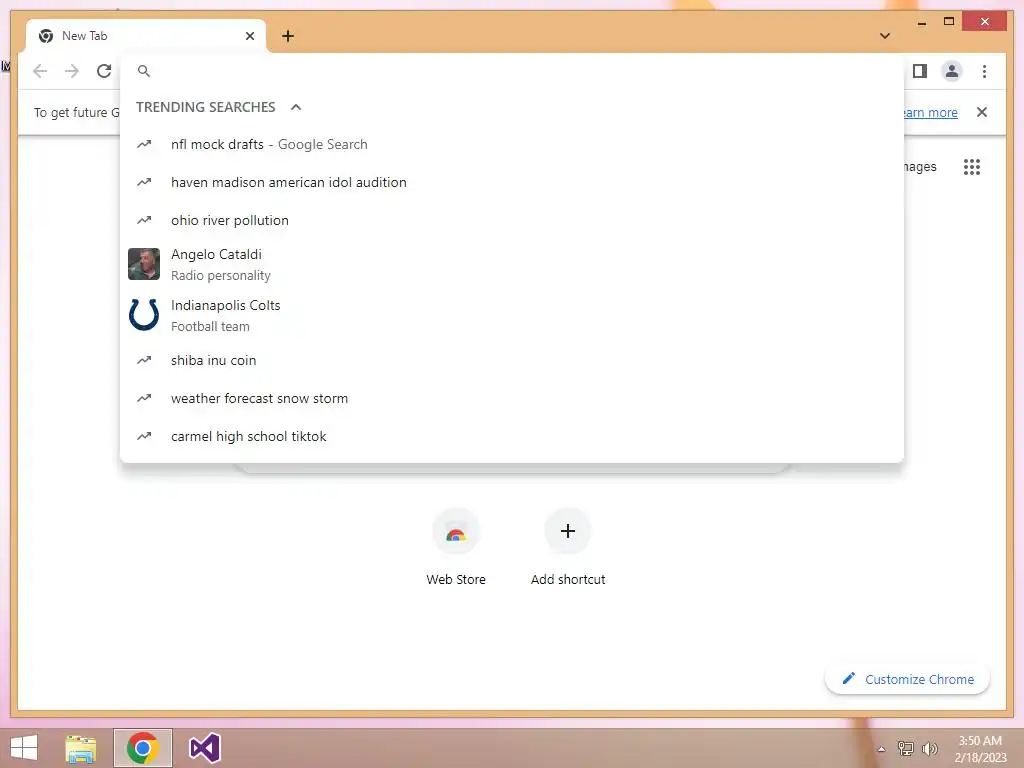Image resolution: width=1024 pixels, height=768 pixels.
Task: Select the New Tab tab
Action: point(146,36)
